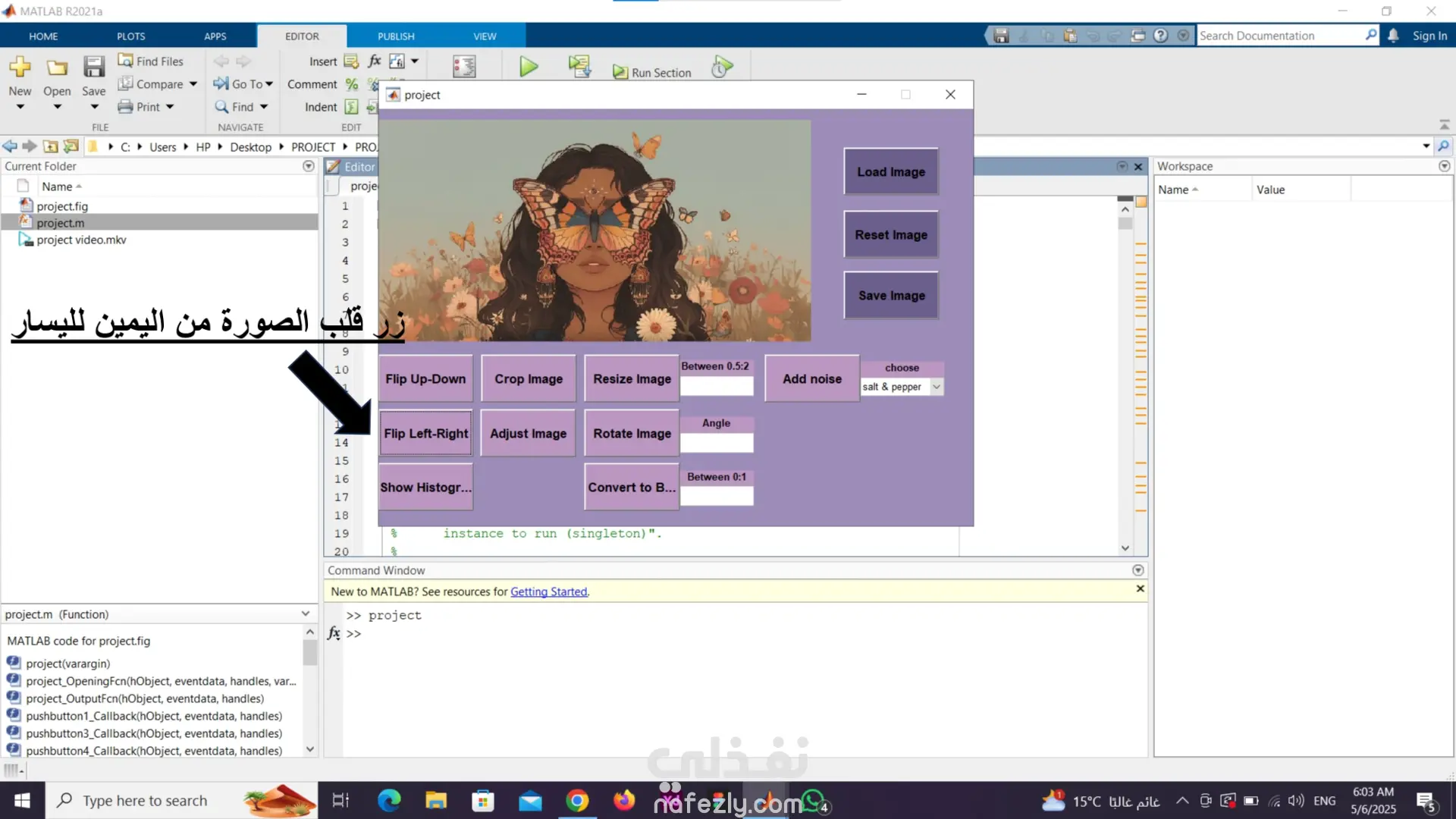Viewport: 1456px width, 819px height.
Task: Click the Run green play icon
Action: [x=529, y=67]
